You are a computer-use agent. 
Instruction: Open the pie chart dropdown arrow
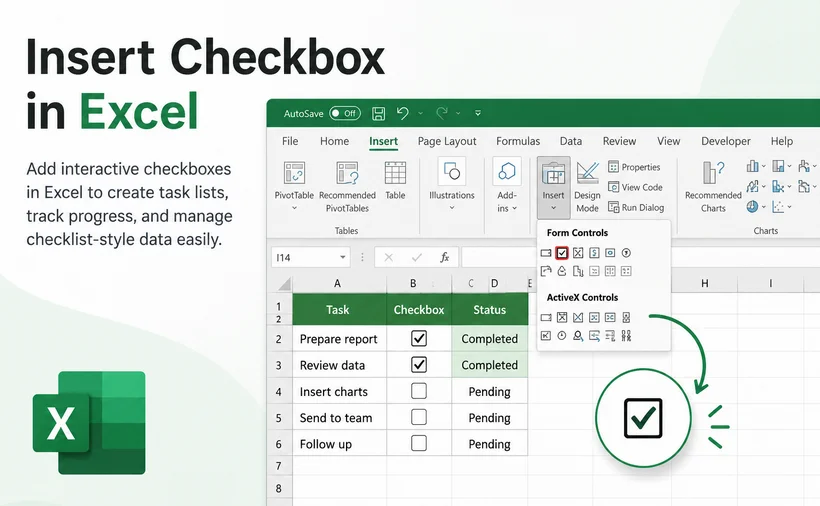[764, 207]
